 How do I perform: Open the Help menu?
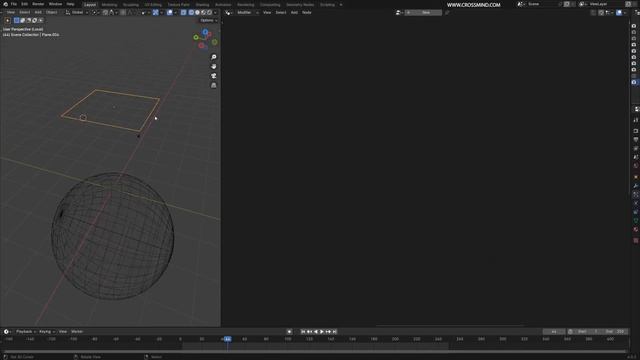coord(70,4)
